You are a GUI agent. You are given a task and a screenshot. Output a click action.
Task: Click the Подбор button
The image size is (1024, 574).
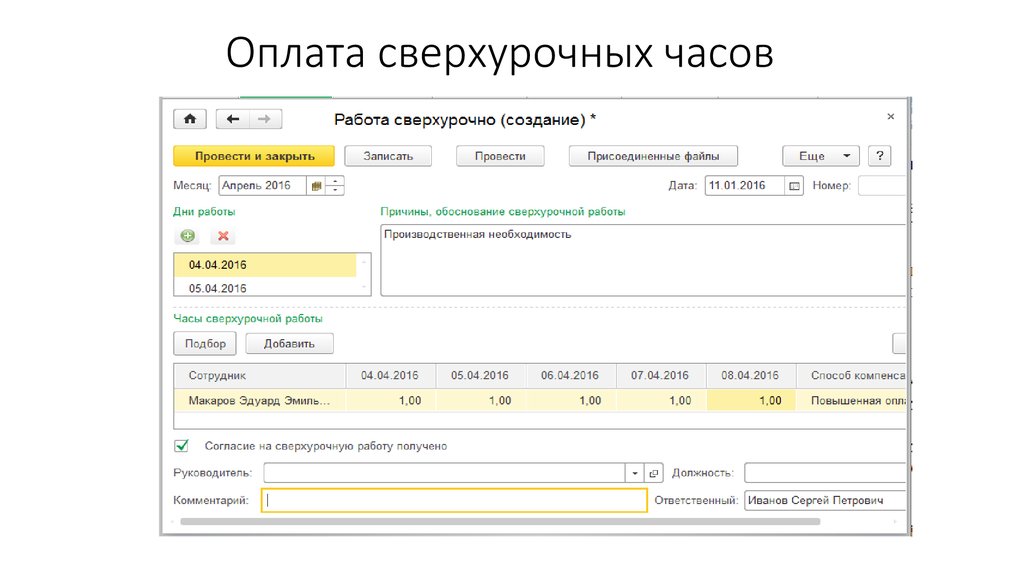pyautogui.click(x=206, y=343)
